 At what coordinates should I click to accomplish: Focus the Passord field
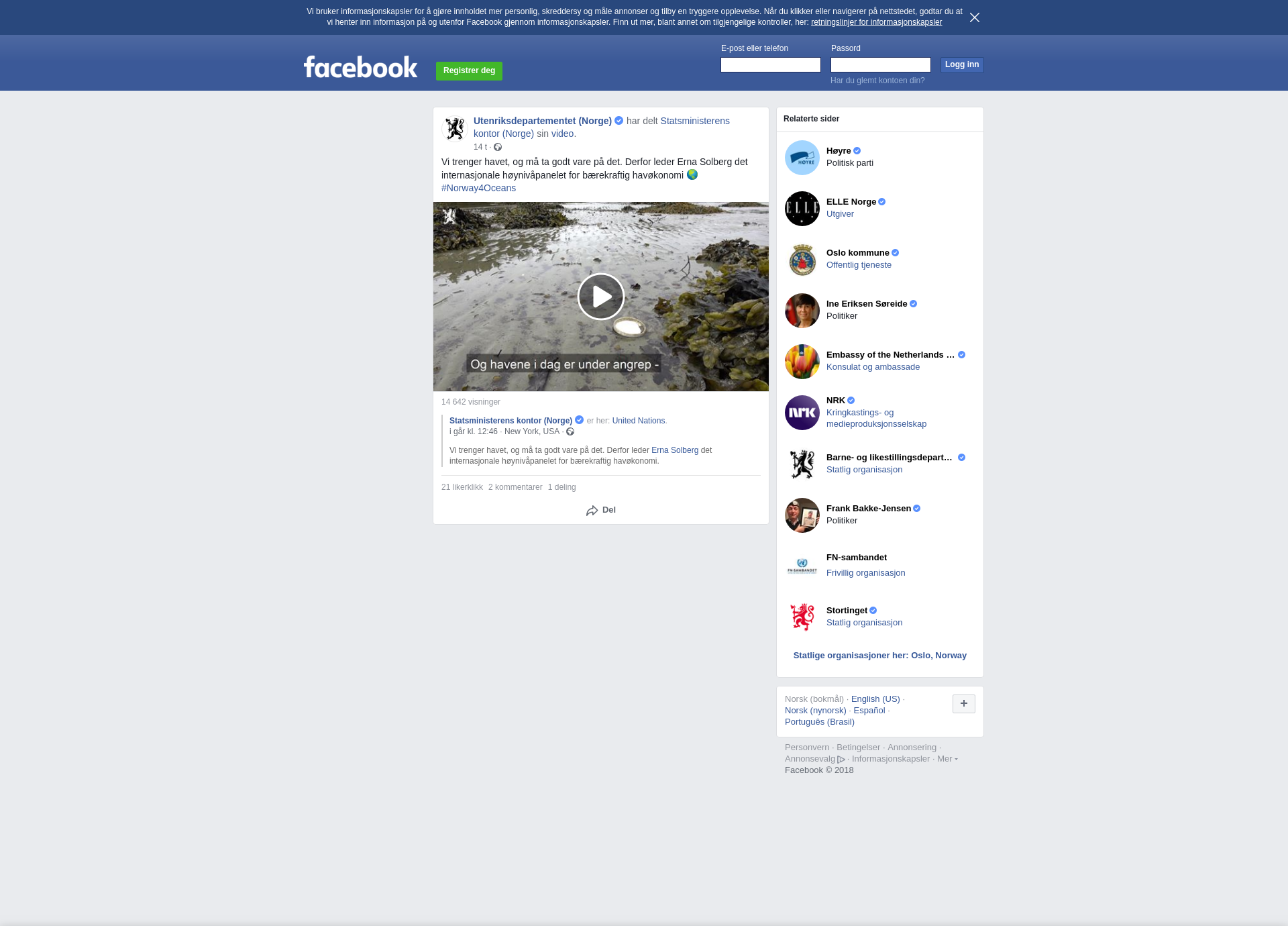[x=881, y=64]
